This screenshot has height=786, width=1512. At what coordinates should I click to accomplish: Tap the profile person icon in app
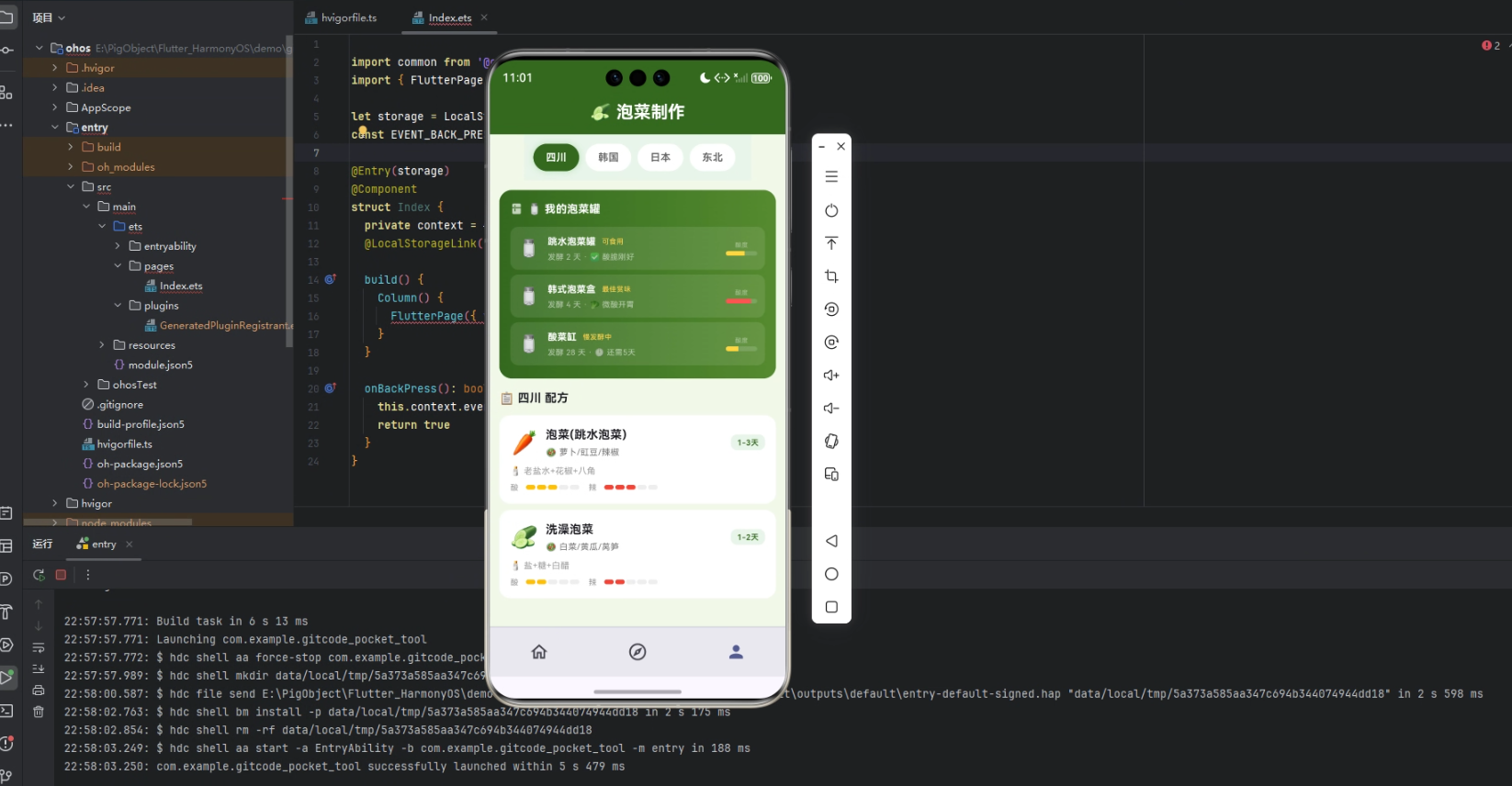pos(736,652)
